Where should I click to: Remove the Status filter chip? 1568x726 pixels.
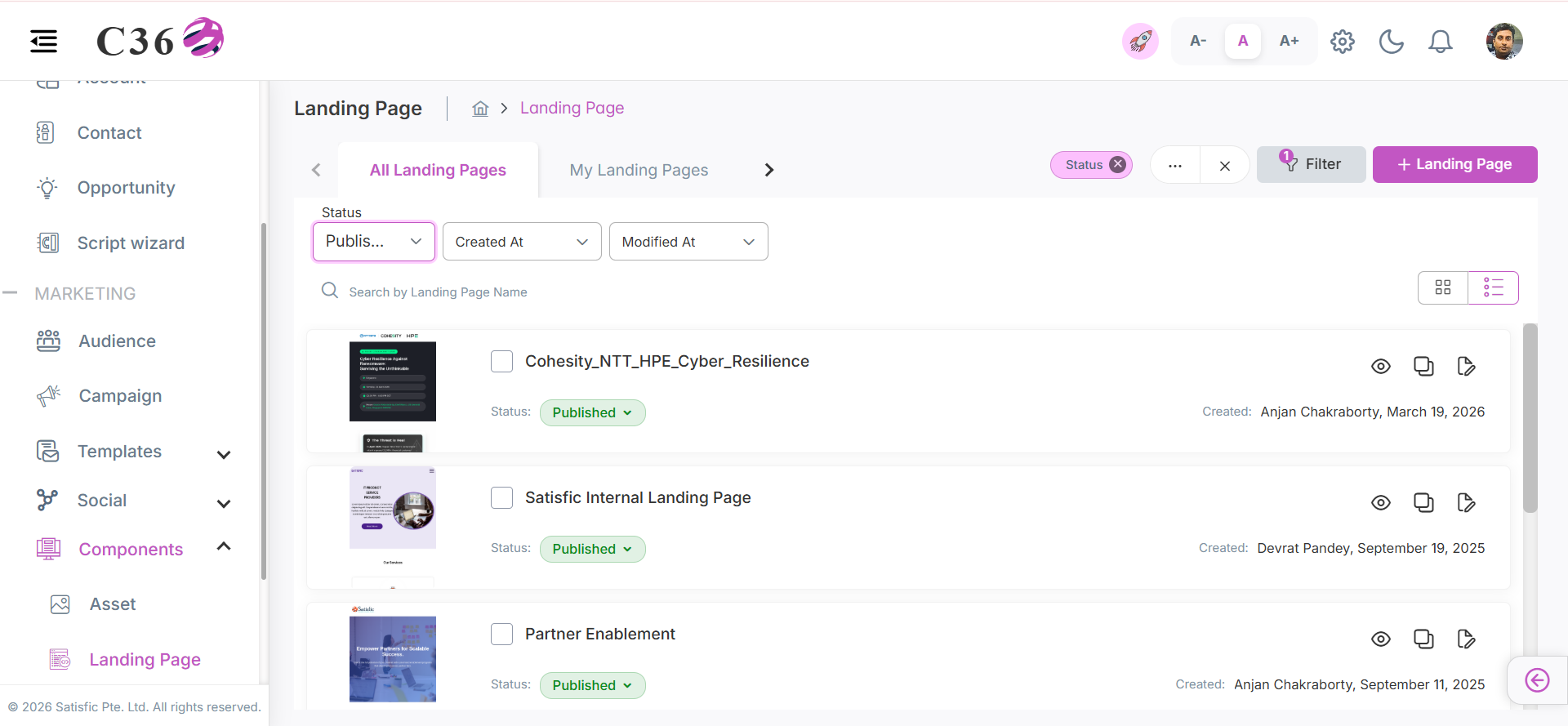[1117, 164]
